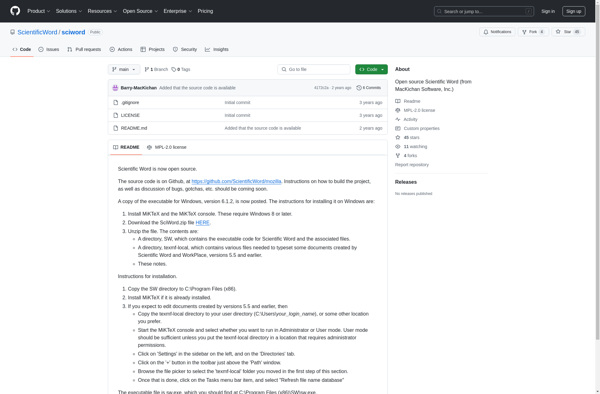Click the book icon beside Readme
Image resolution: width=600 pixels, height=394 pixels.
click(398, 101)
